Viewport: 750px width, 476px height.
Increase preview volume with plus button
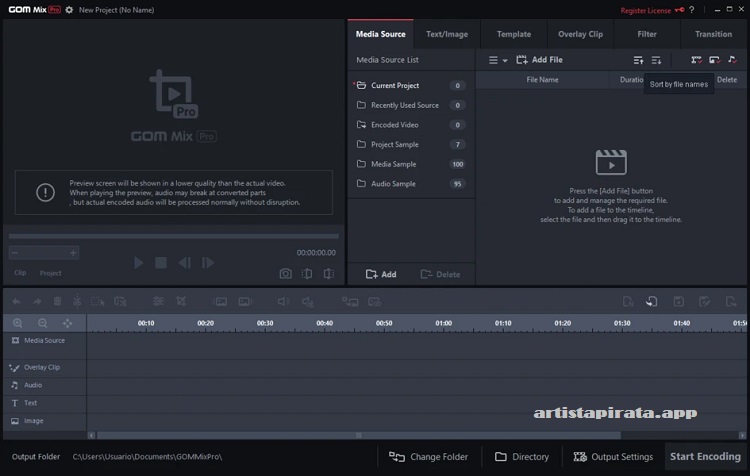point(73,253)
